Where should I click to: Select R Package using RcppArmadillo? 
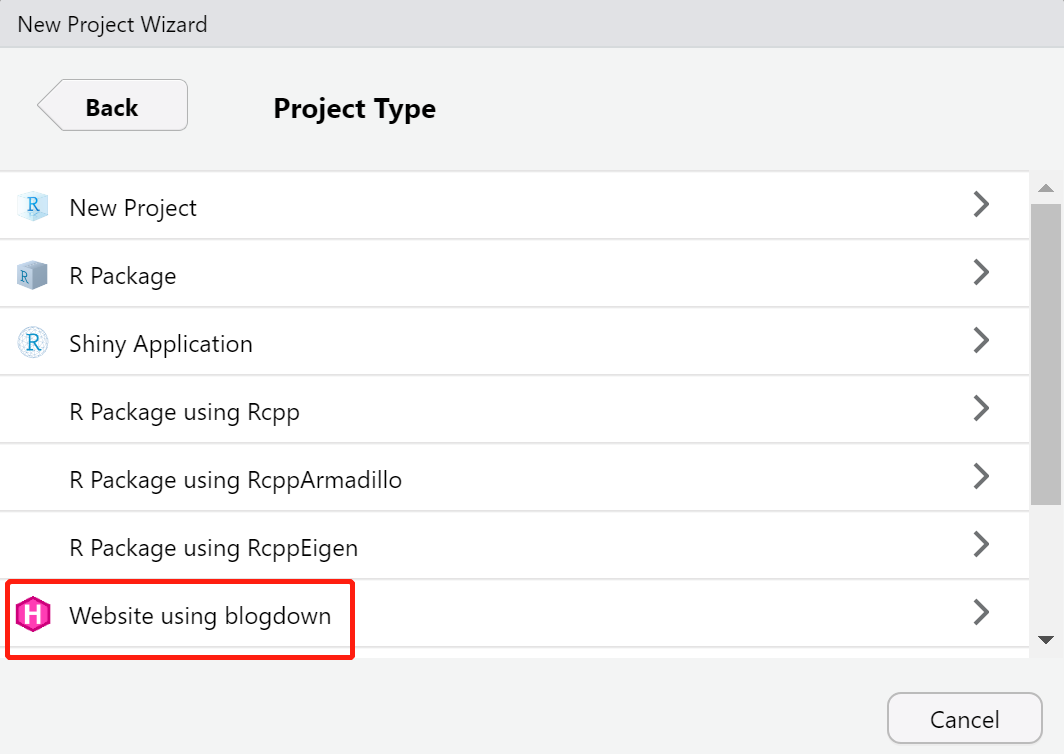514,477
